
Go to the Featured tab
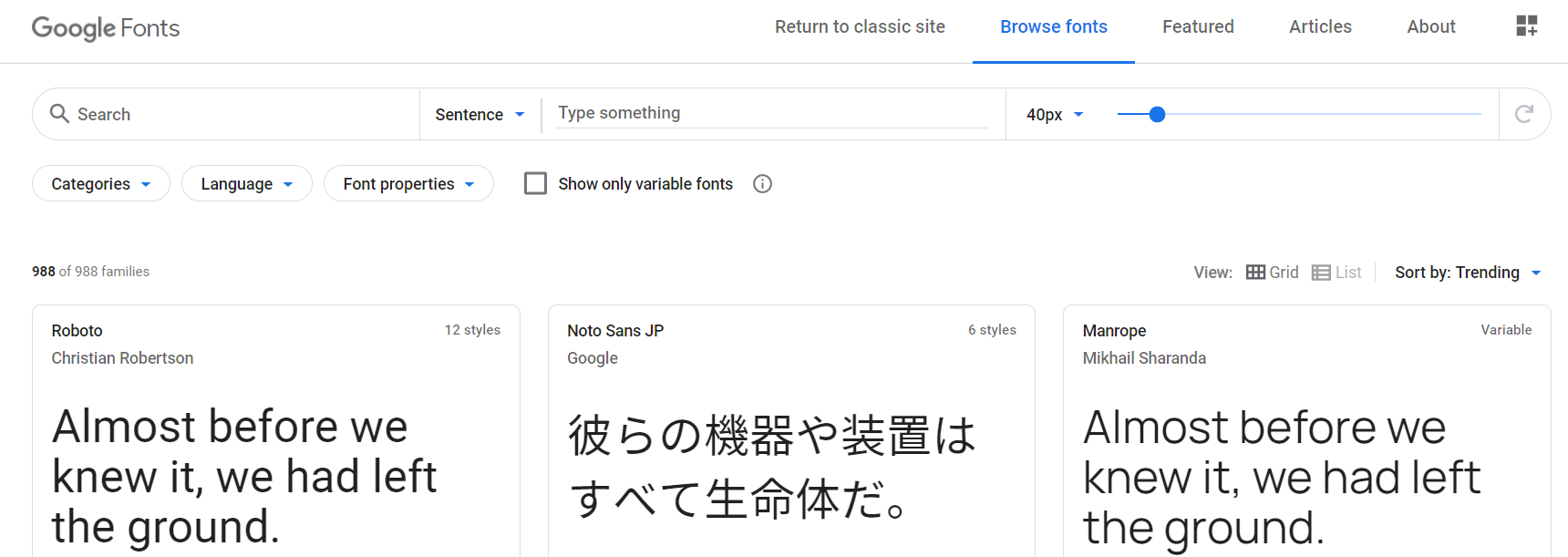pyautogui.click(x=1198, y=27)
